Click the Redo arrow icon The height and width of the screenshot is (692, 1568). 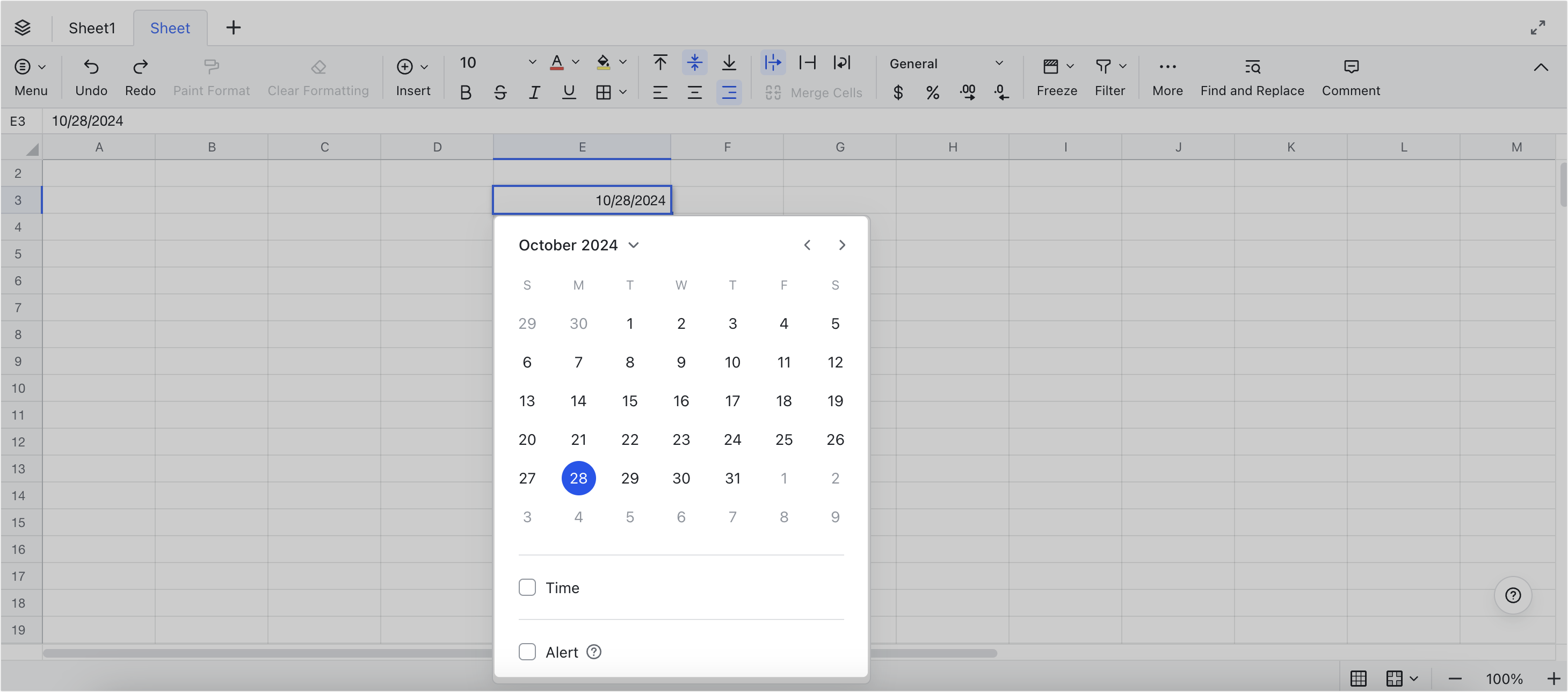coord(140,67)
